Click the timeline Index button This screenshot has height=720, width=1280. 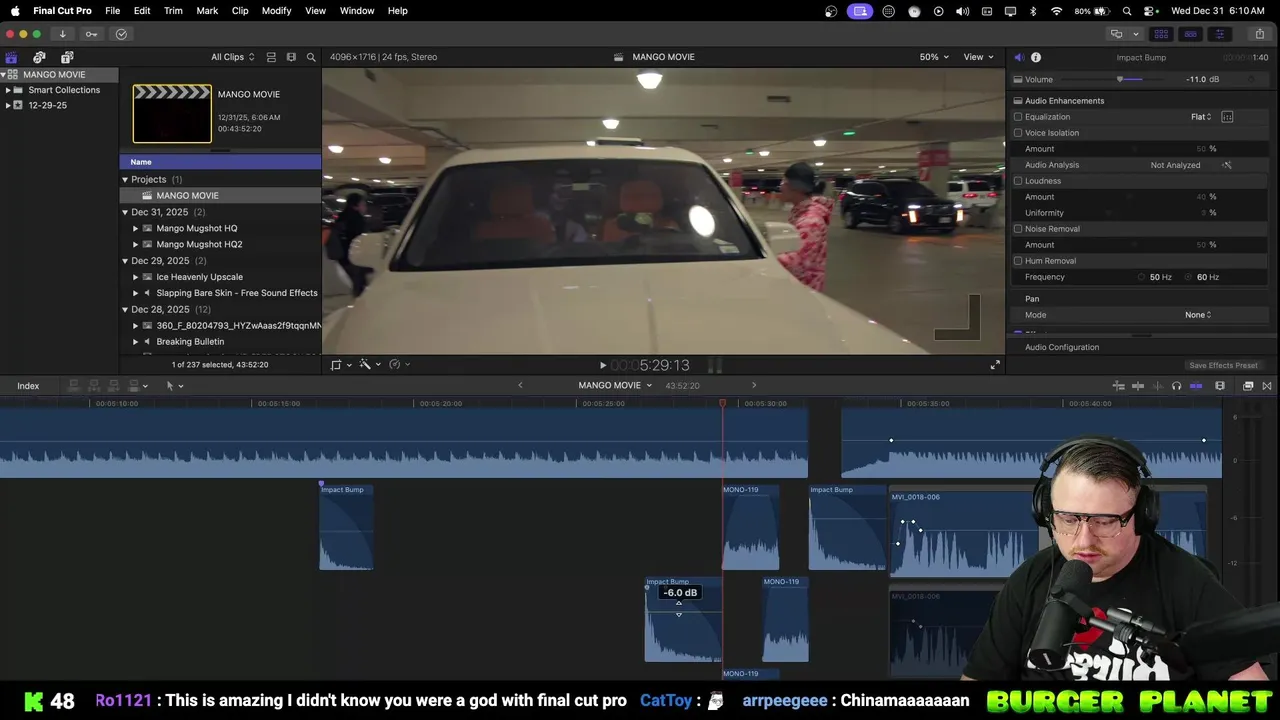click(28, 386)
